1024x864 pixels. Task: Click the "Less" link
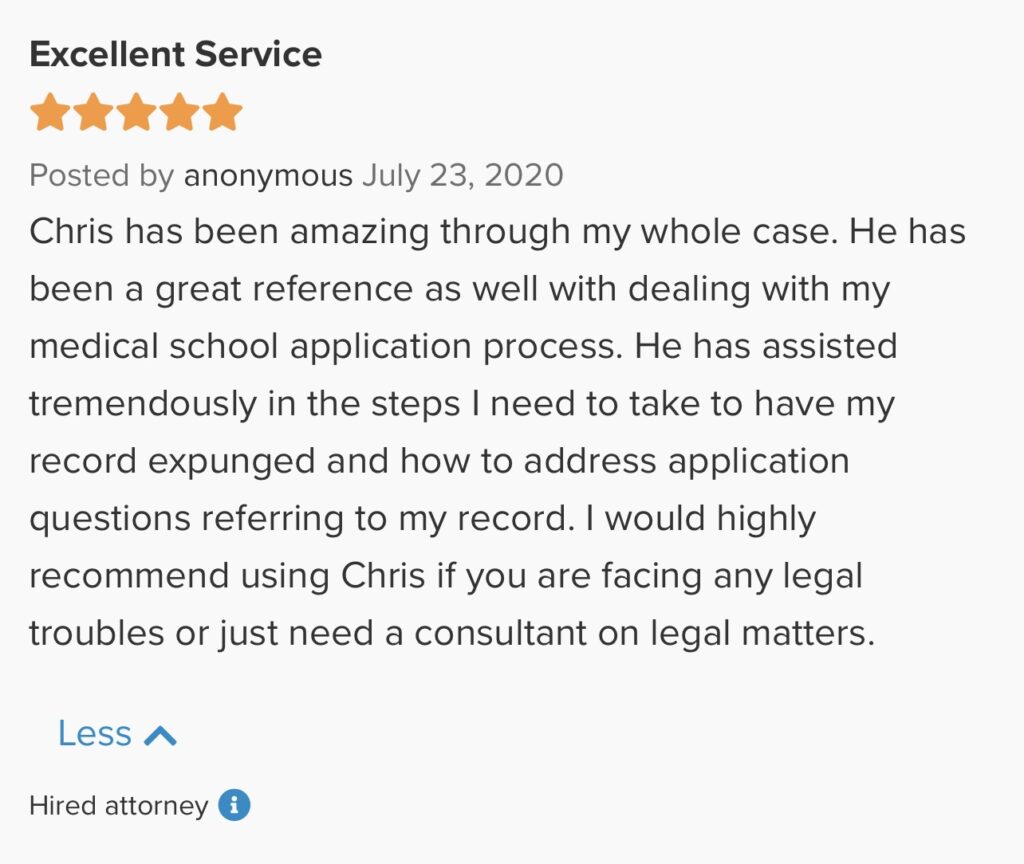[95, 734]
